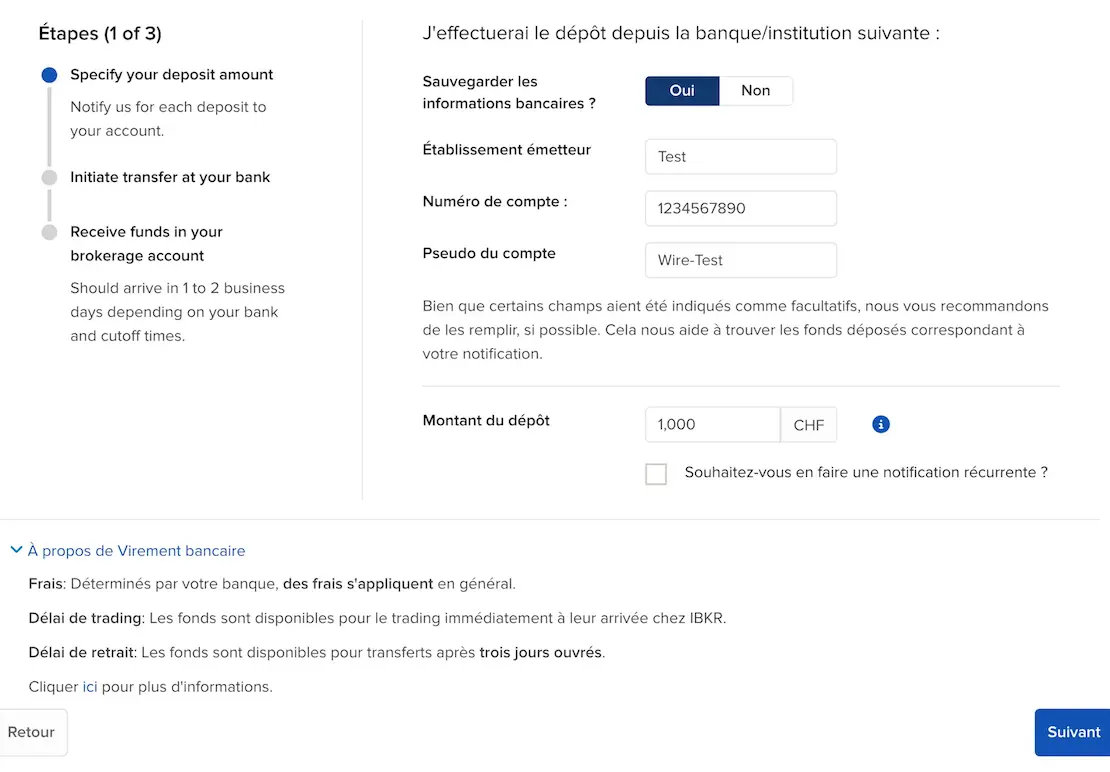
Task: Click the Retour button
Action: (32, 732)
